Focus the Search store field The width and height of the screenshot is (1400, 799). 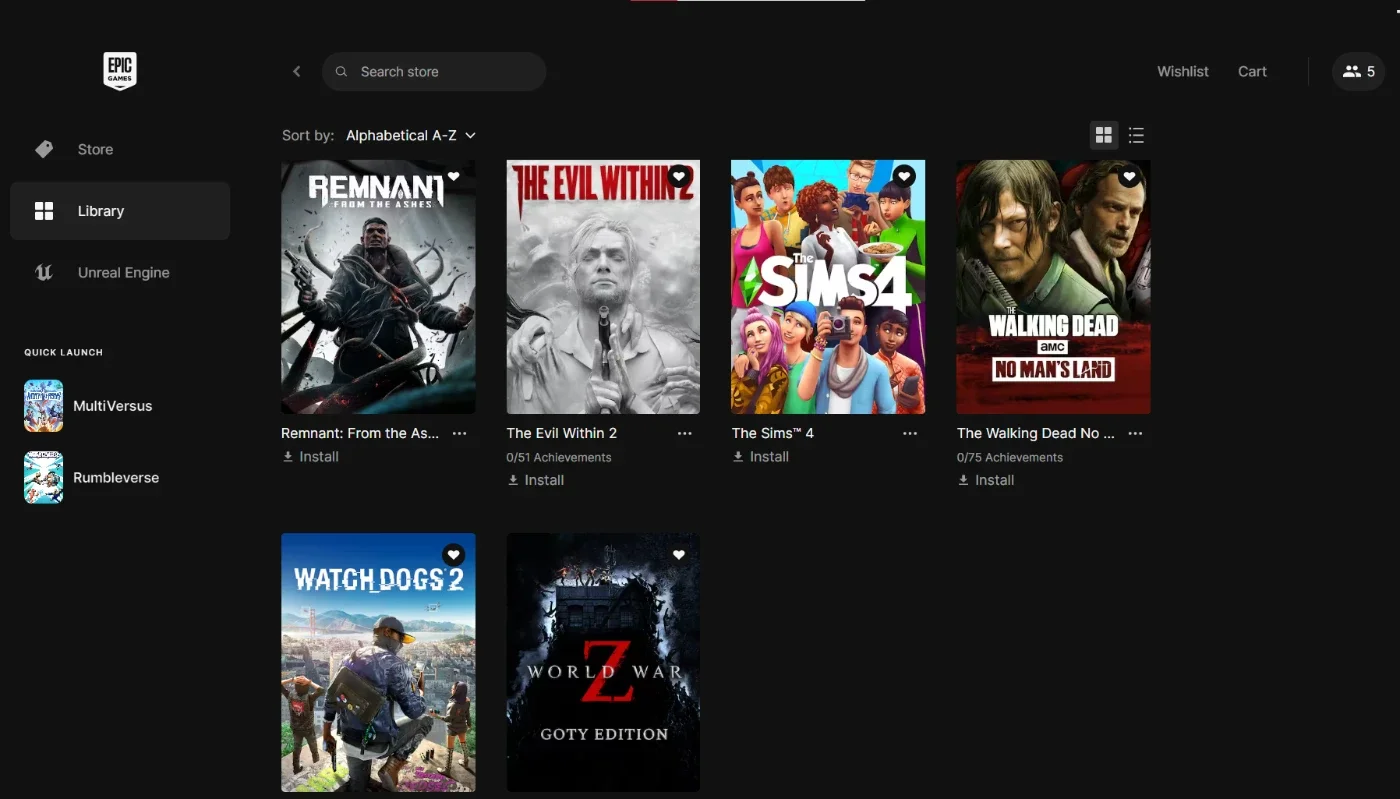click(x=434, y=72)
